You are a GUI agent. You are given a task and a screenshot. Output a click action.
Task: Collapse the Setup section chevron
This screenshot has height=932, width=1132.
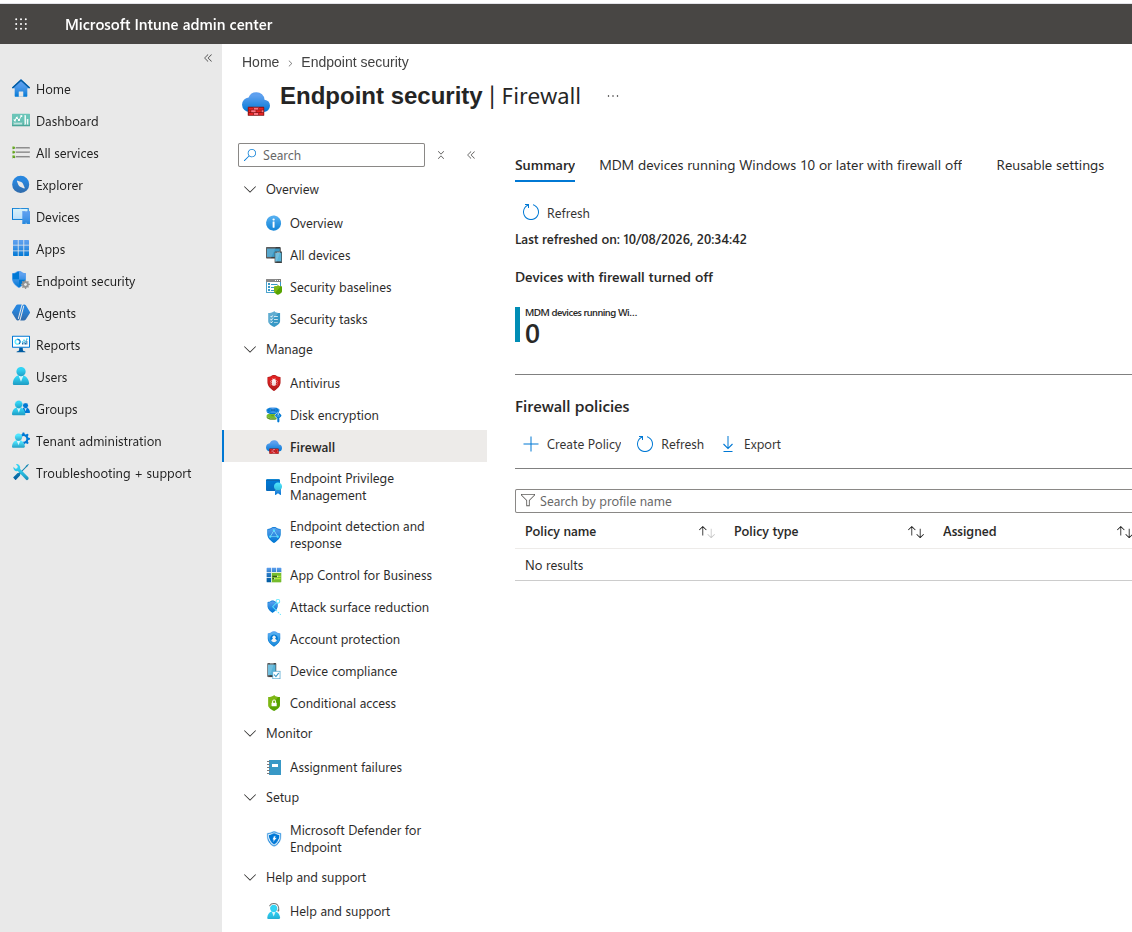[250, 797]
